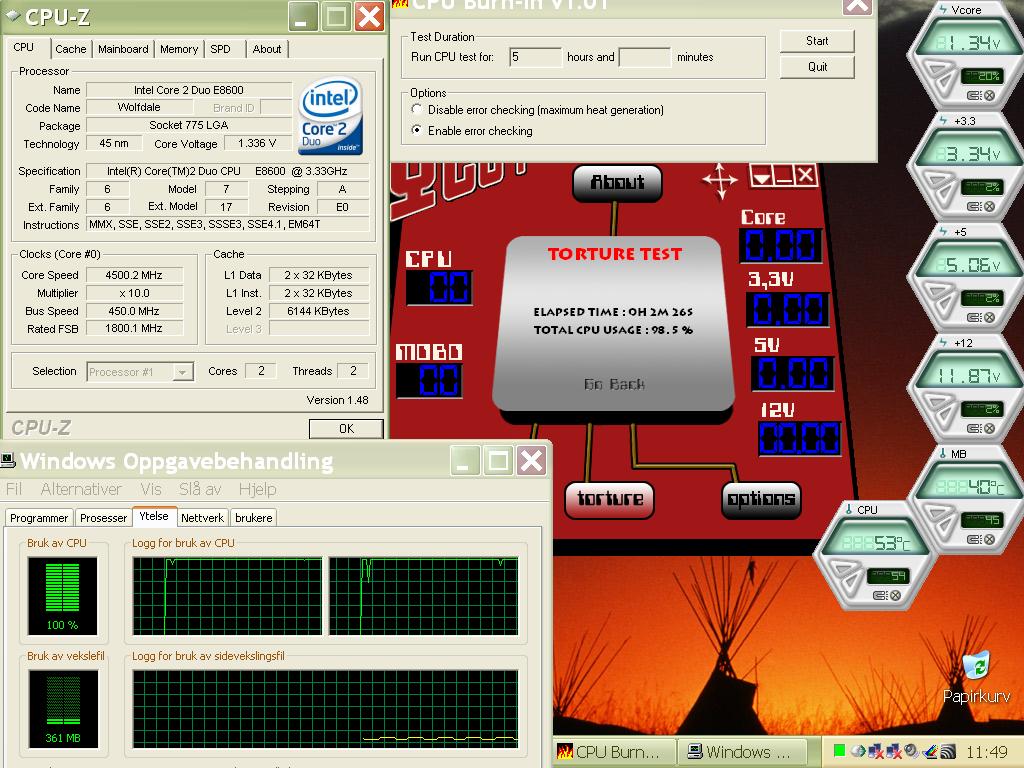Open the CPU temperature gadget's settings icon
This screenshot has height=768, width=1024.
879,596
